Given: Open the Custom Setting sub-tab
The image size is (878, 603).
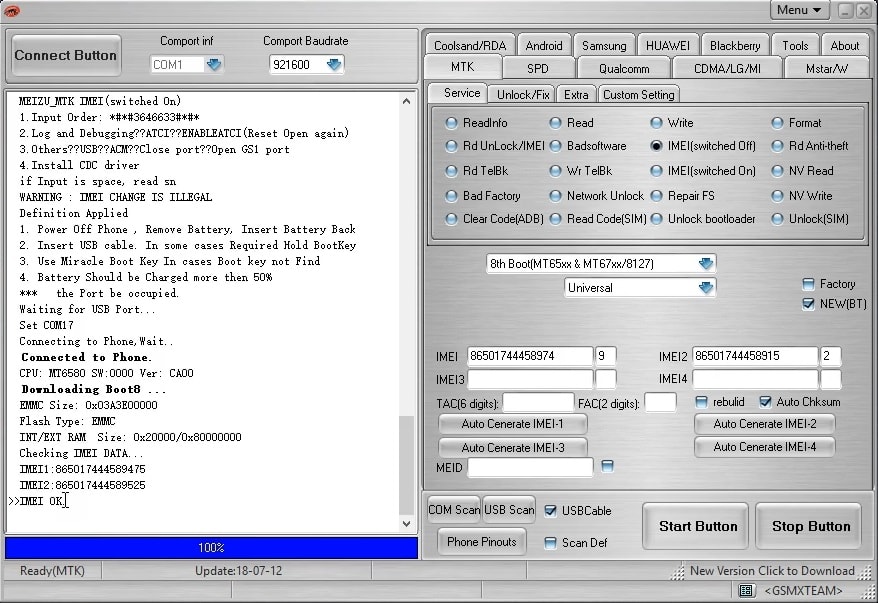Looking at the screenshot, I should point(638,95).
